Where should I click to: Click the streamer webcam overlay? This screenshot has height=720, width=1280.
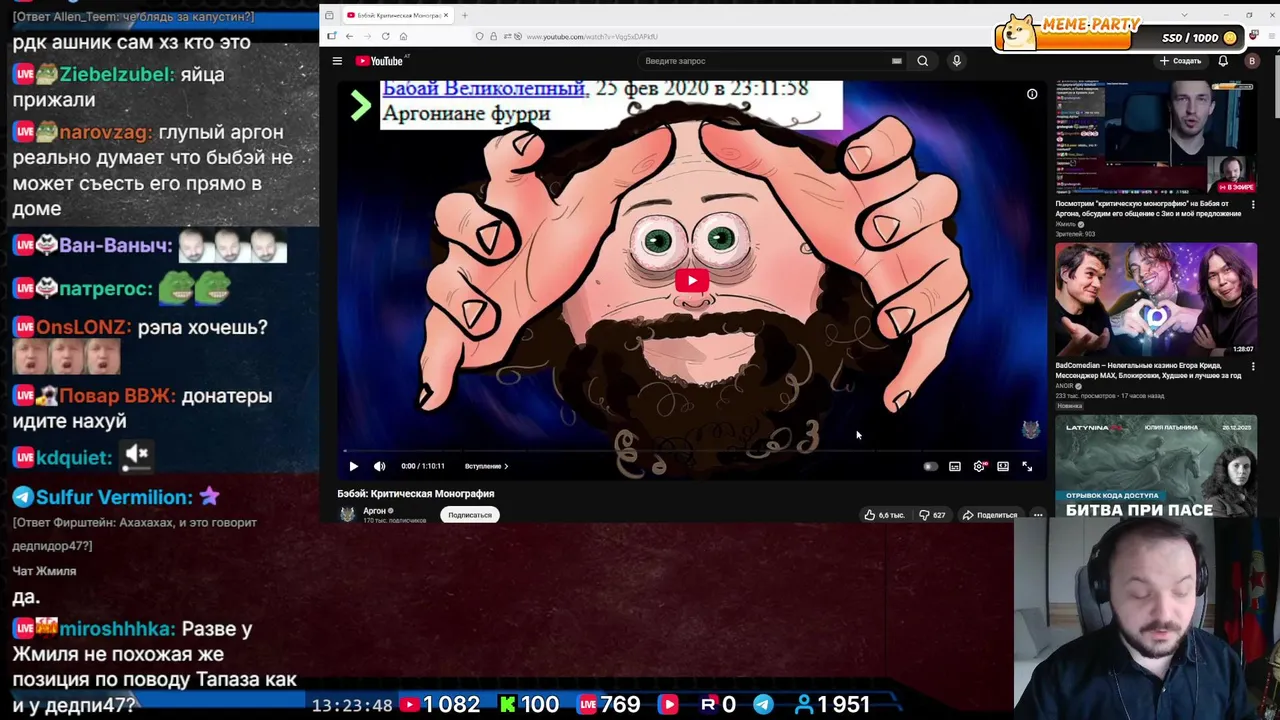pyautogui.click(x=1147, y=618)
